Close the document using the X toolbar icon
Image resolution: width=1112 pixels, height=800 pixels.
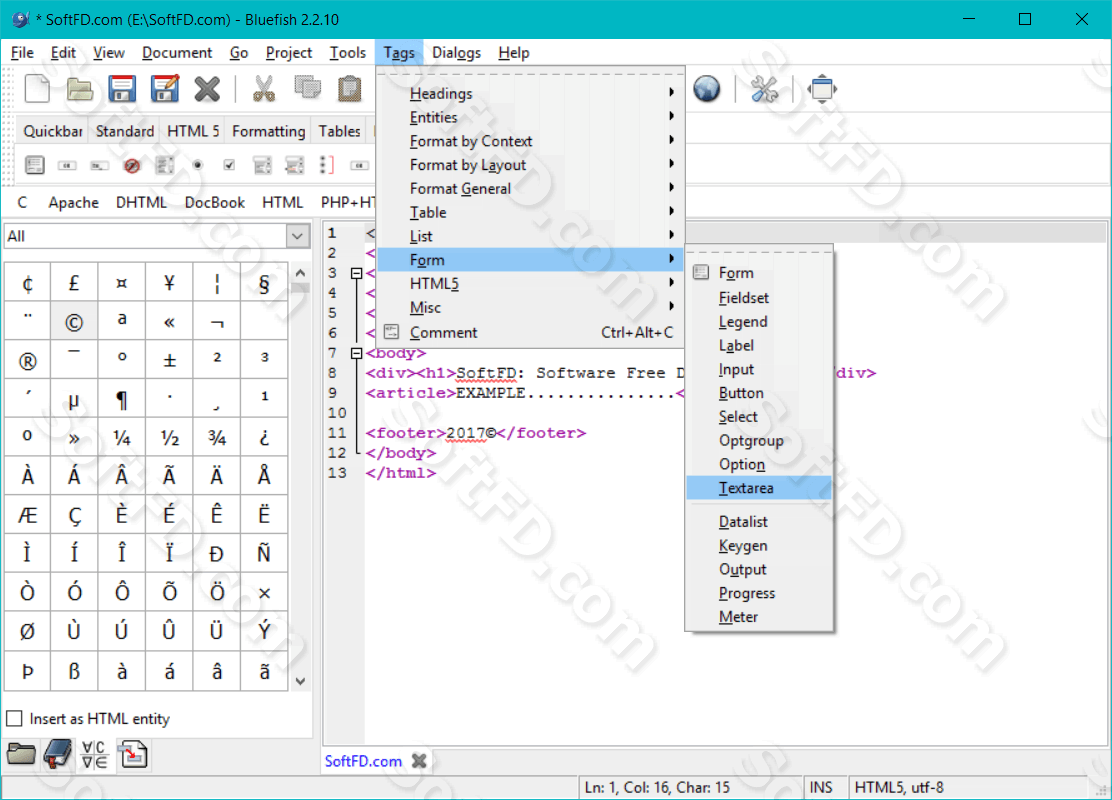pyautogui.click(x=207, y=89)
